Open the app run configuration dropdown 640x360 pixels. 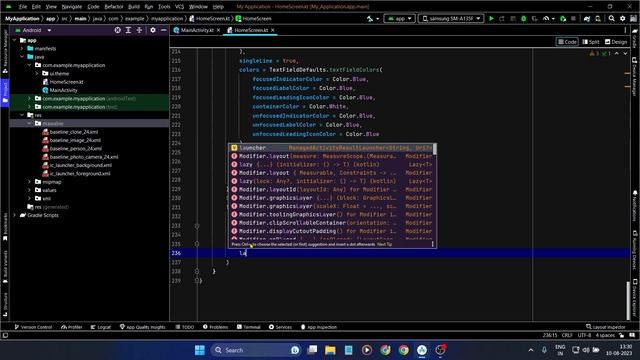coord(399,18)
